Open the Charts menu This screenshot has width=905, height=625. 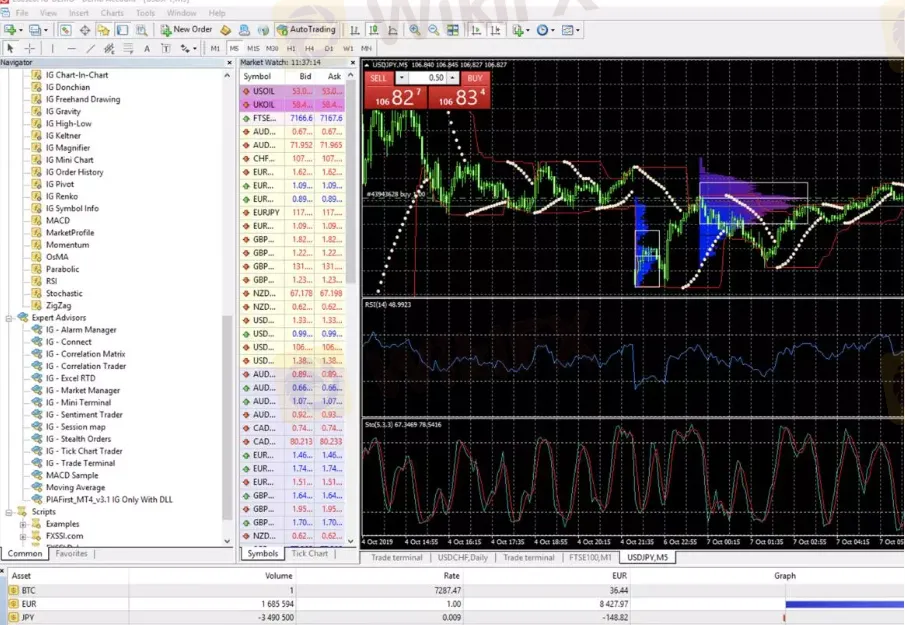coord(112,13)
